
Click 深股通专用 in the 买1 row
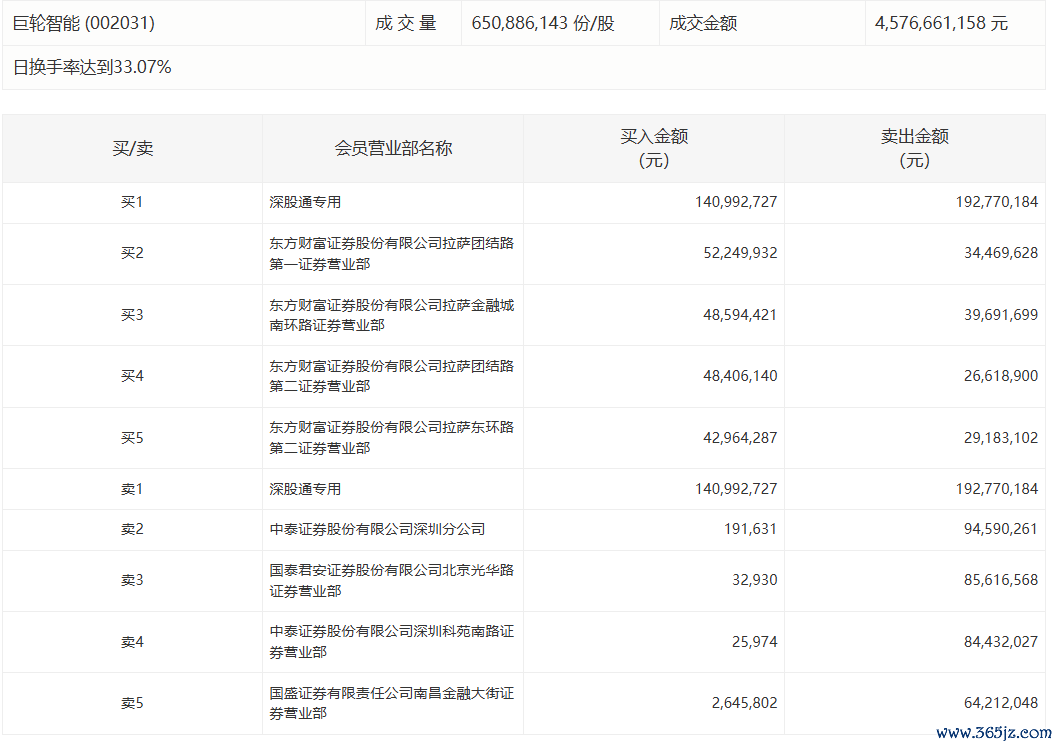coord(305,202)
